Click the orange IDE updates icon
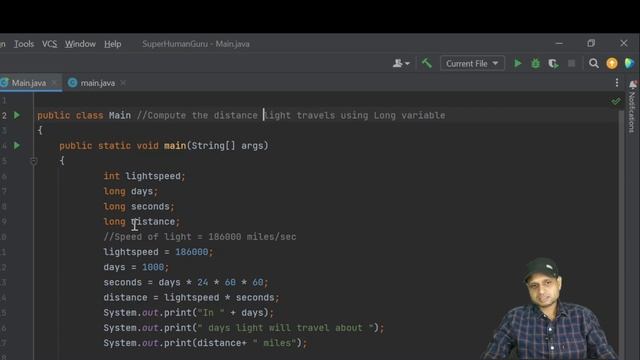Viewport: 640px width, 360px height. click(611, 63)
